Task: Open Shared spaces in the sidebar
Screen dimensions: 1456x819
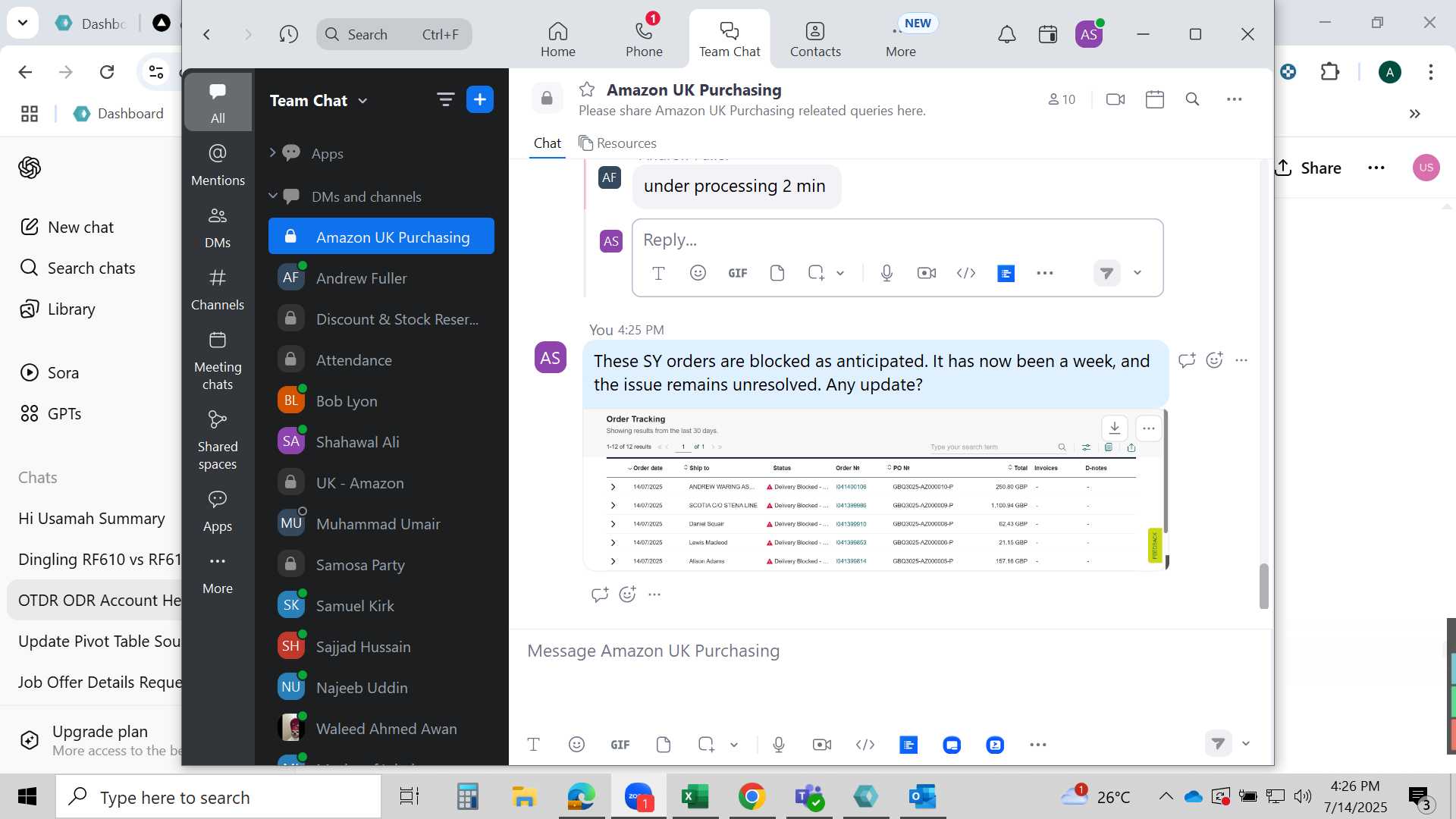Action: click(218, 441)
